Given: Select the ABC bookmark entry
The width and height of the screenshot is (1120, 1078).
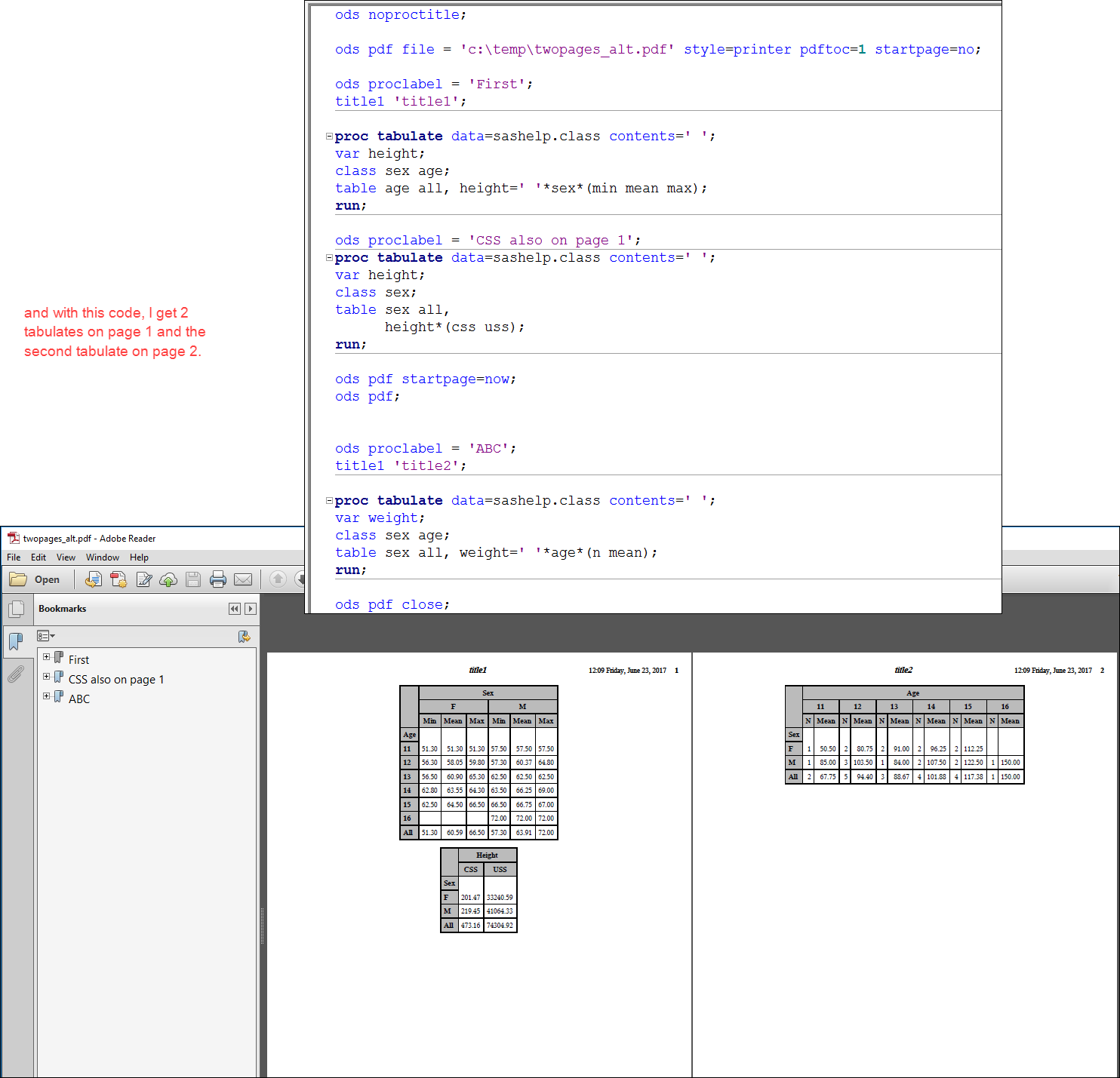Looking at the screenshot, I should point(79,699).
